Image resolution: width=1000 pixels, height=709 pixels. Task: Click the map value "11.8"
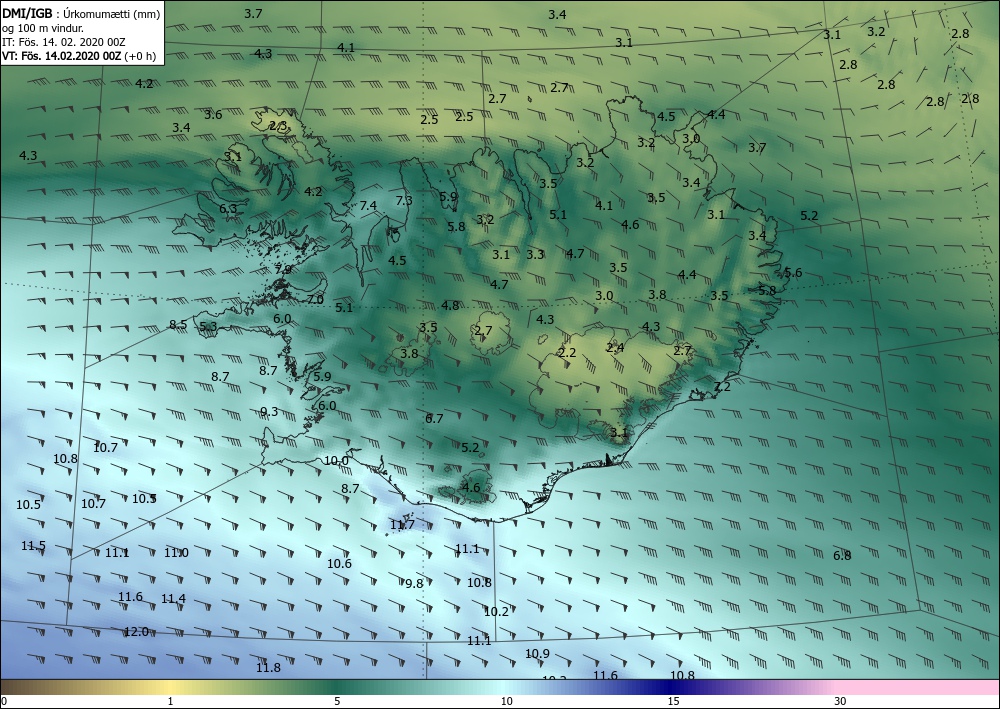click(268, 668)
